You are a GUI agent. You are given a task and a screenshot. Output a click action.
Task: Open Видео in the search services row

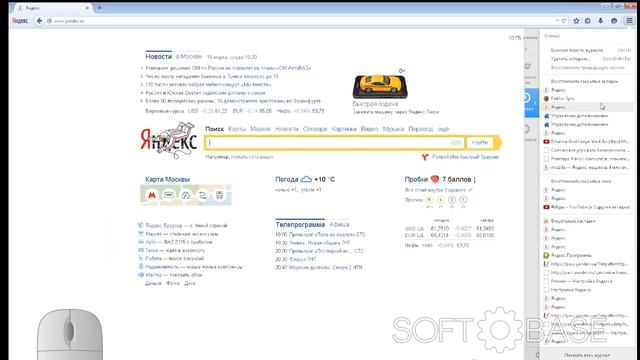point(369,129)
